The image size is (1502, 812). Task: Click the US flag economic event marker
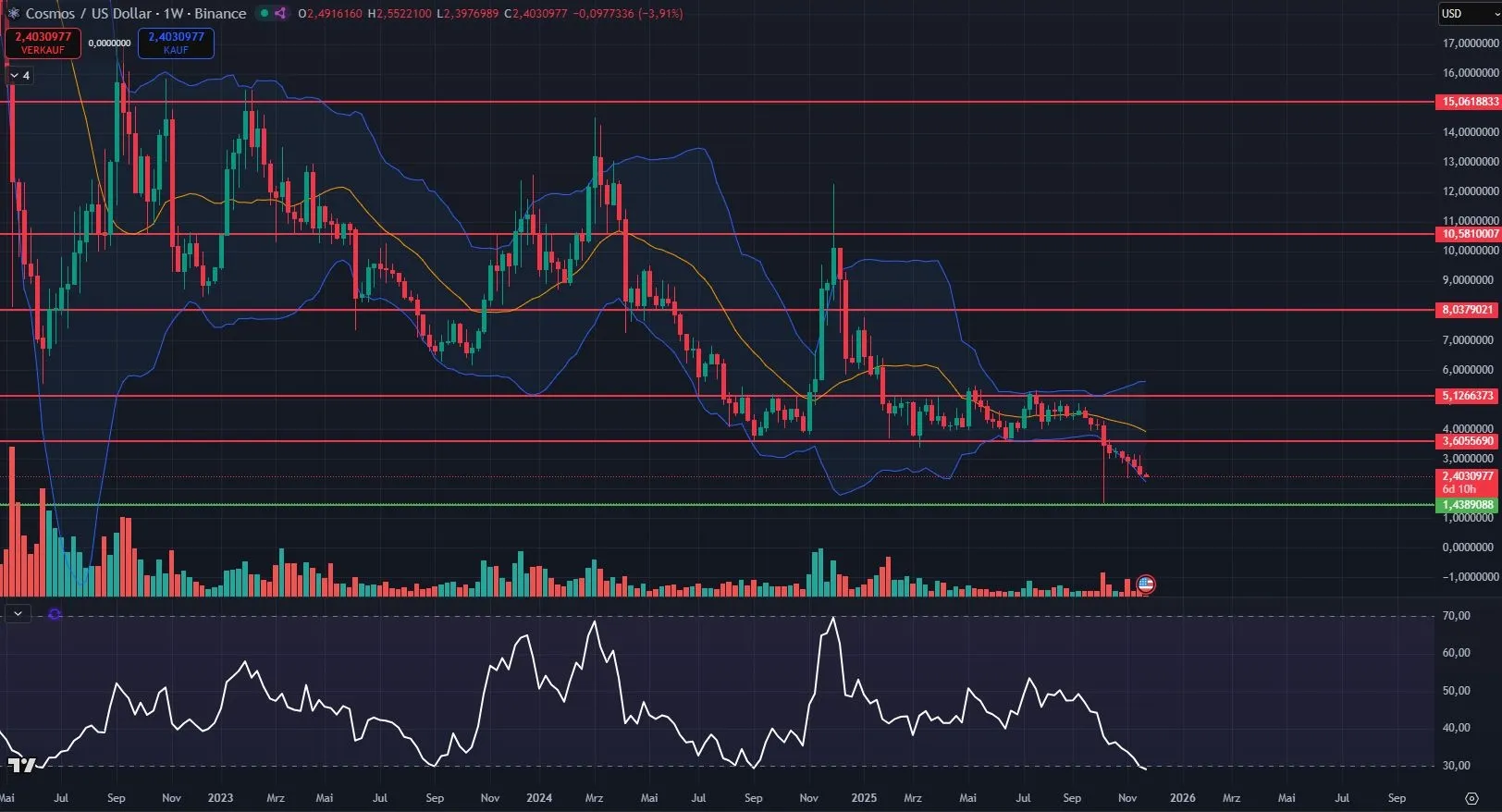click(x=1146, y=584)
